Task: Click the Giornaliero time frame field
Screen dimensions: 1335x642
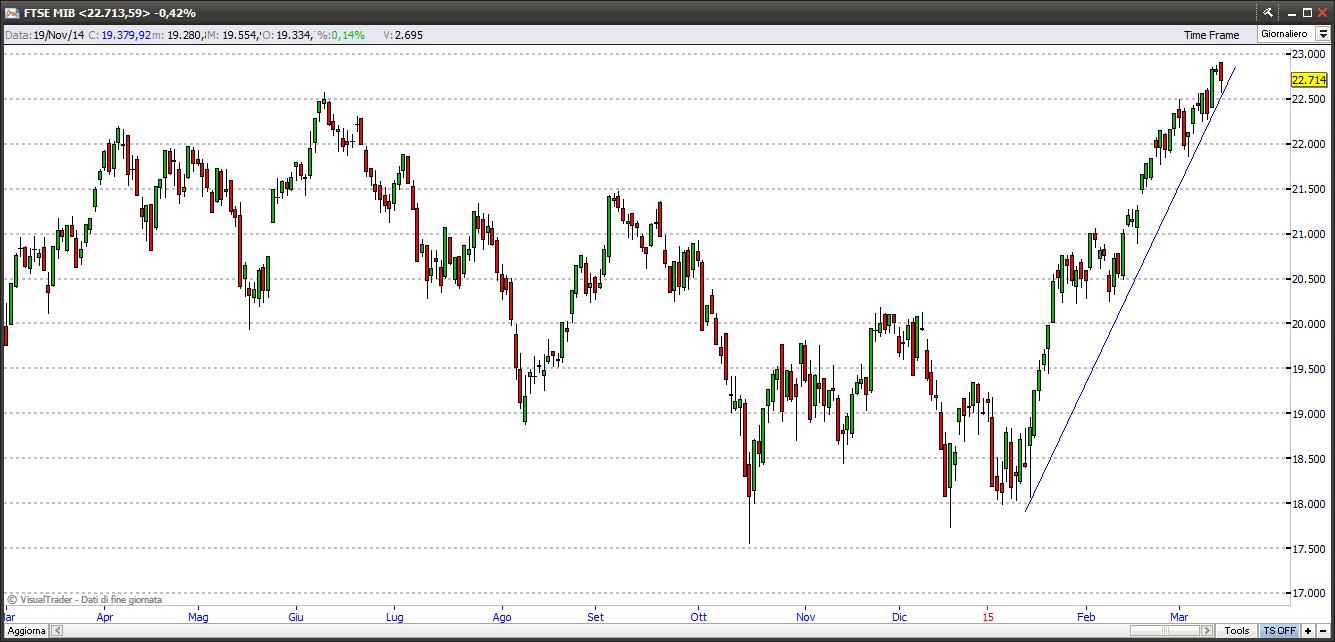Action: (x=1286, y=34)
